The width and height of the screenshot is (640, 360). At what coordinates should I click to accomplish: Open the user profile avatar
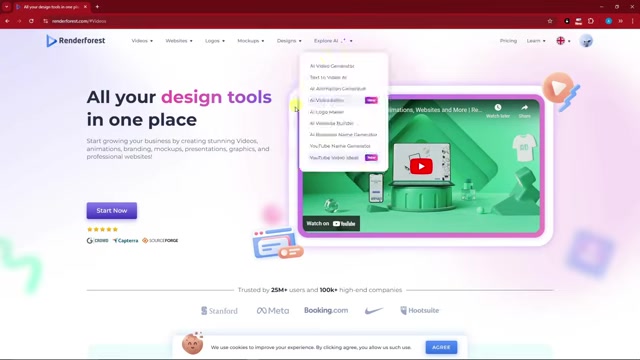click(586, 41)
